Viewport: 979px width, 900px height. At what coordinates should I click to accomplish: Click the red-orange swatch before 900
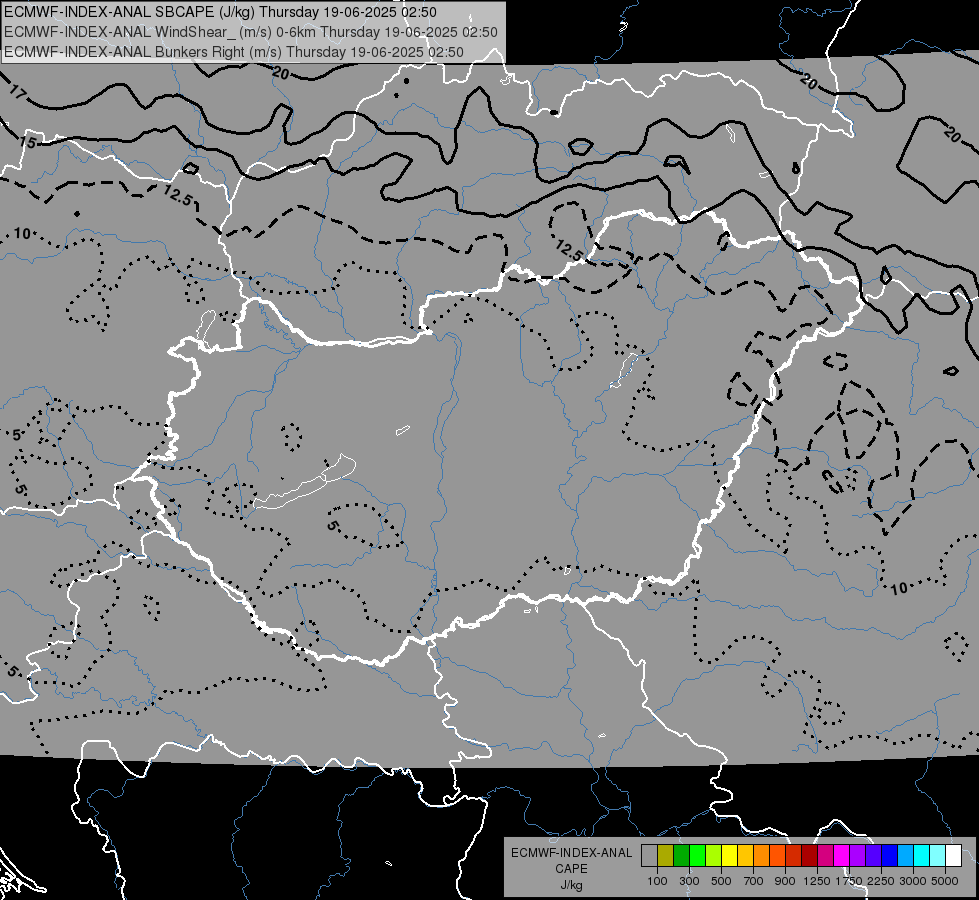pos(777,856)
